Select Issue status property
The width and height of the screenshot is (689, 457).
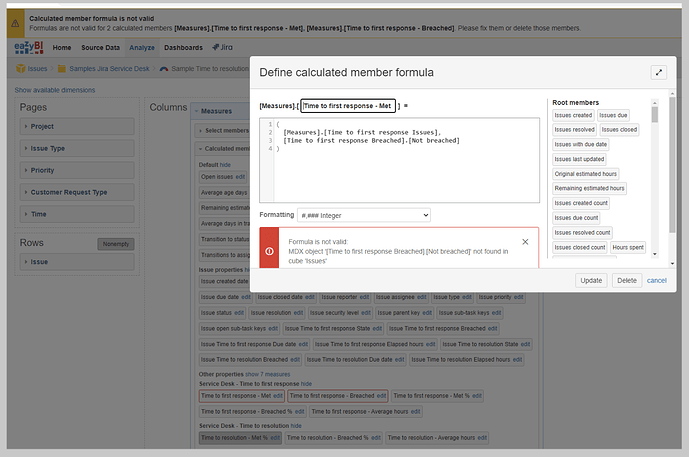(216, 313)
